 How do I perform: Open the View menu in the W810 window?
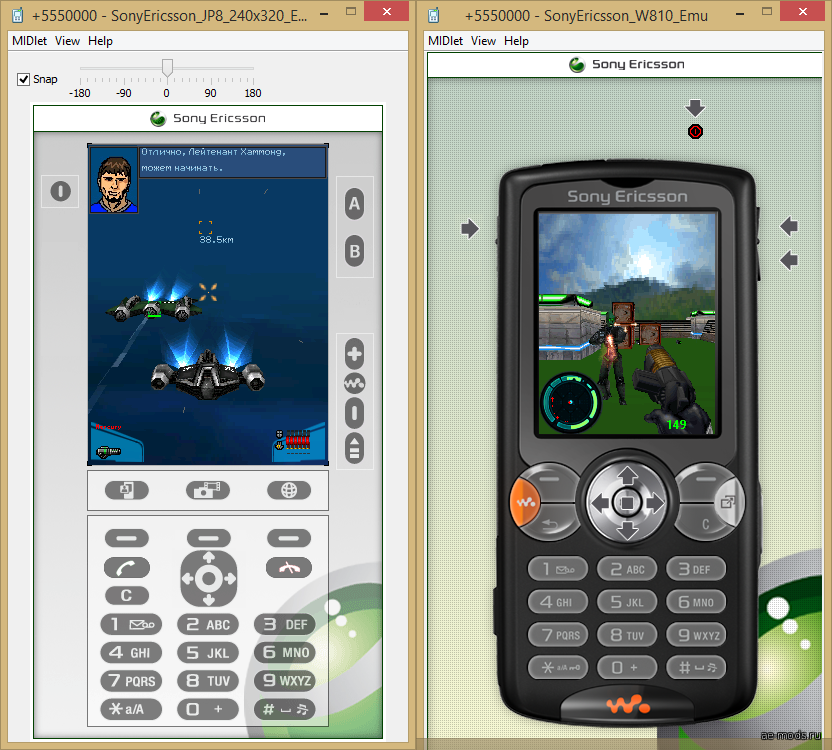point(483,41)
